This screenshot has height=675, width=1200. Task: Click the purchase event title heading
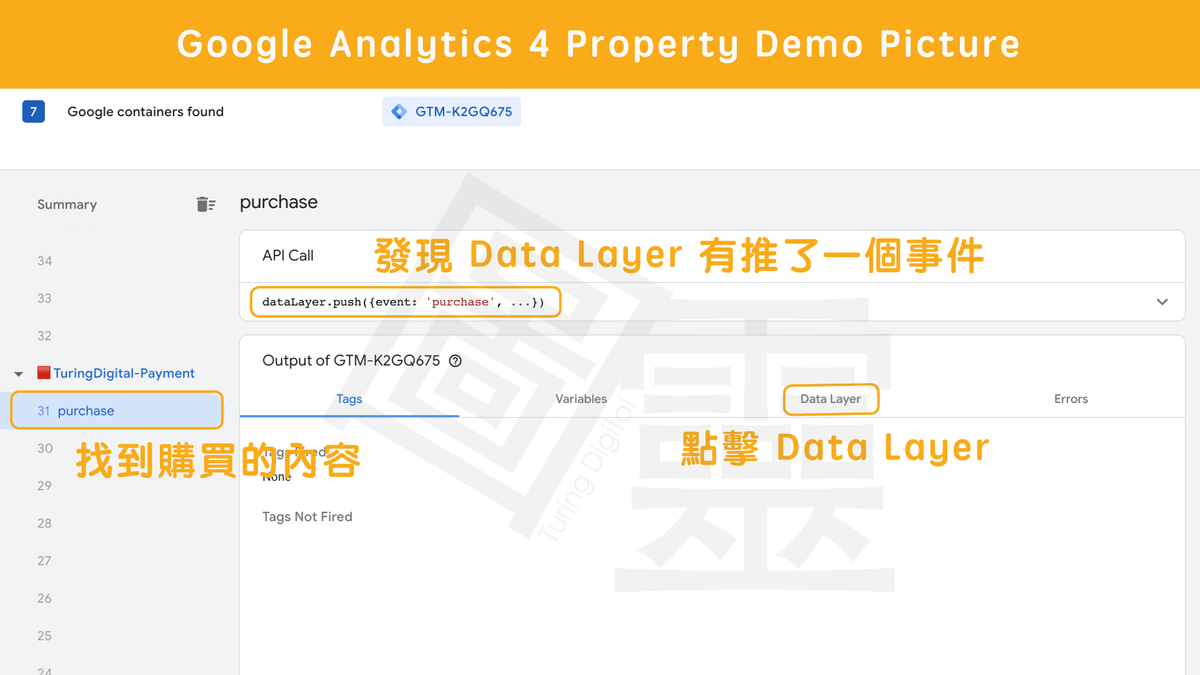tap(279, 202)
